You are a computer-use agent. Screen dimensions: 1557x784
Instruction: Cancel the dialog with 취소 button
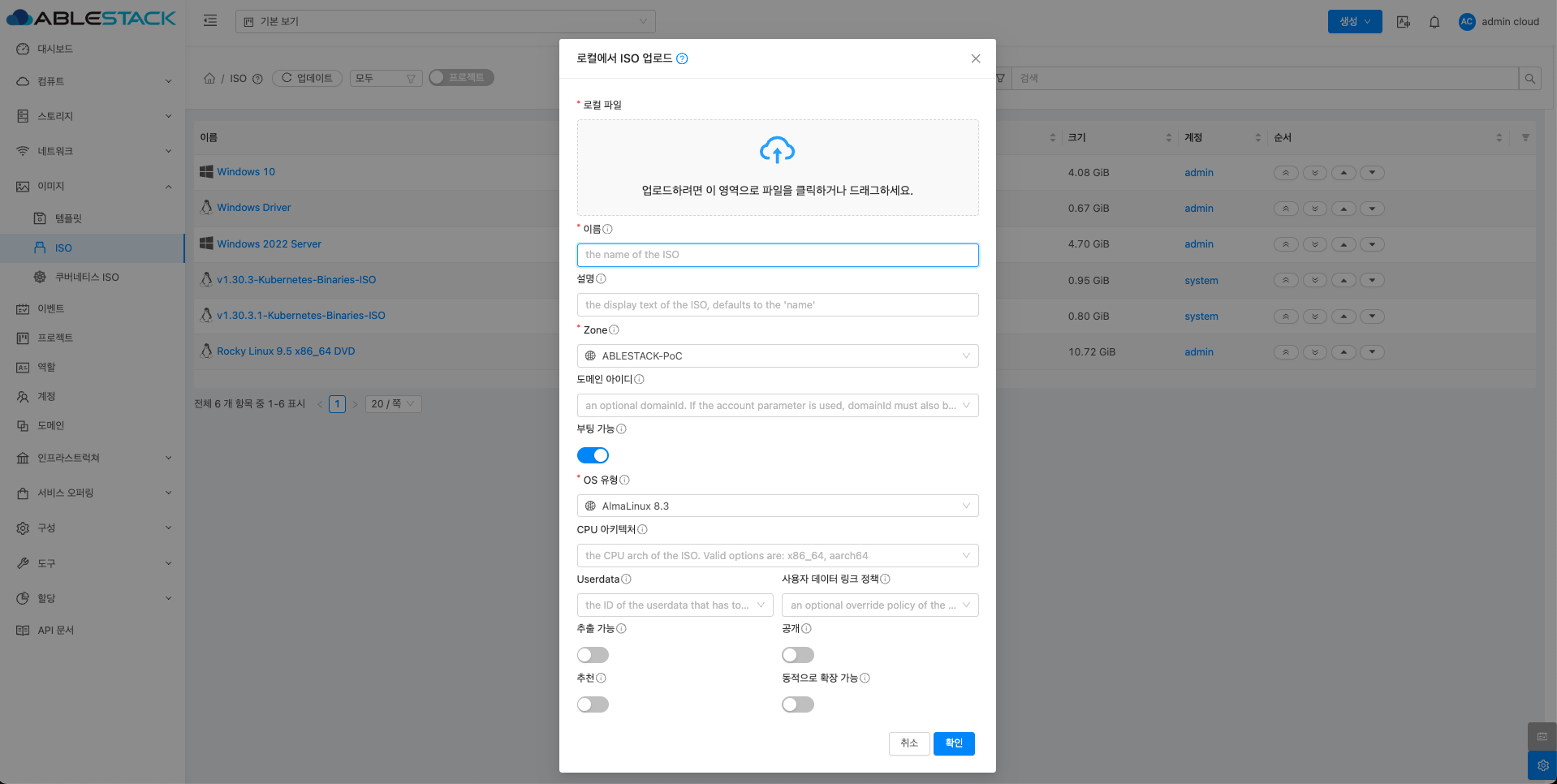tap(909, 743)
